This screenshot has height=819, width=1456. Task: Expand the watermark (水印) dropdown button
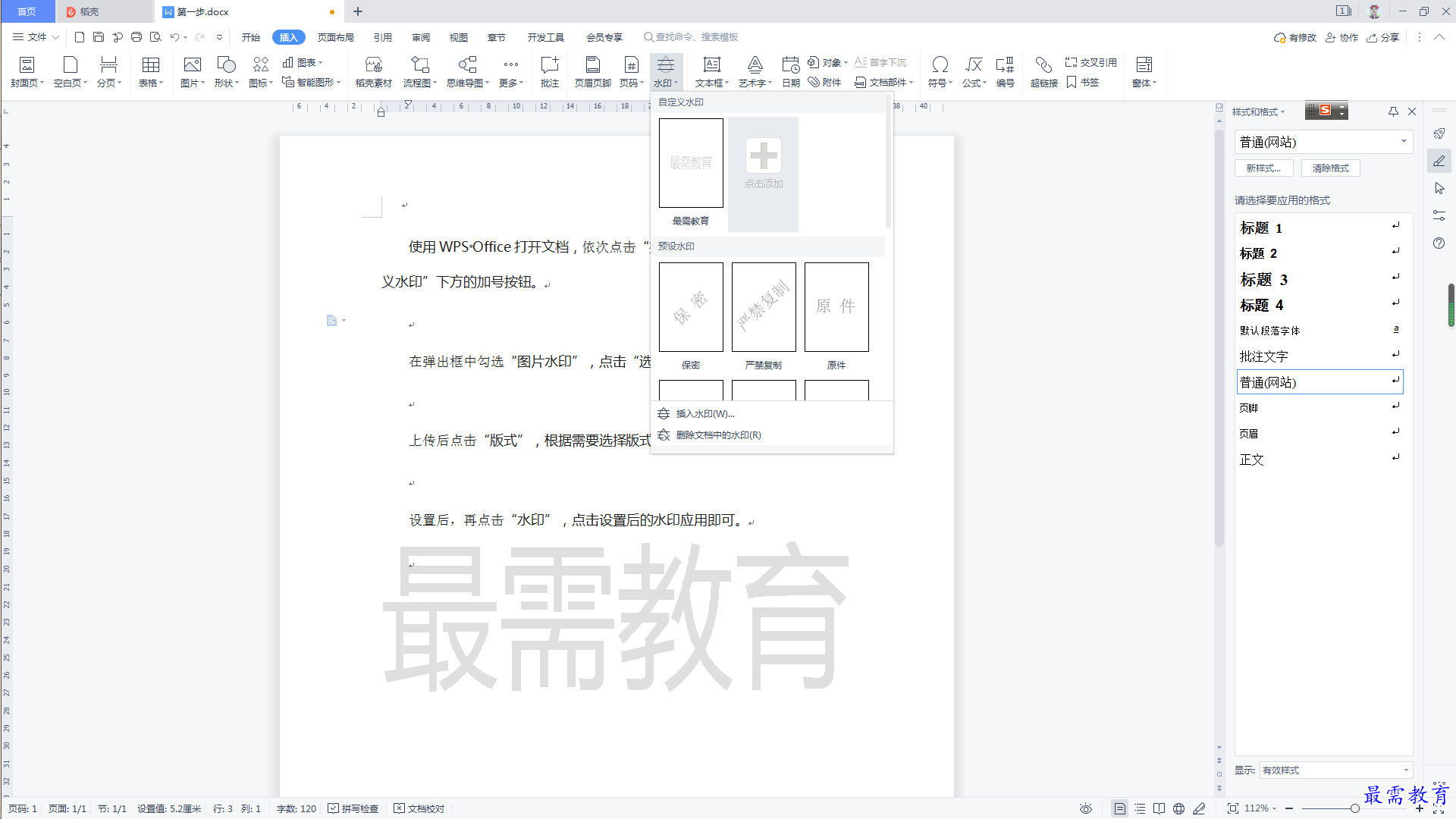pos(666,83)
